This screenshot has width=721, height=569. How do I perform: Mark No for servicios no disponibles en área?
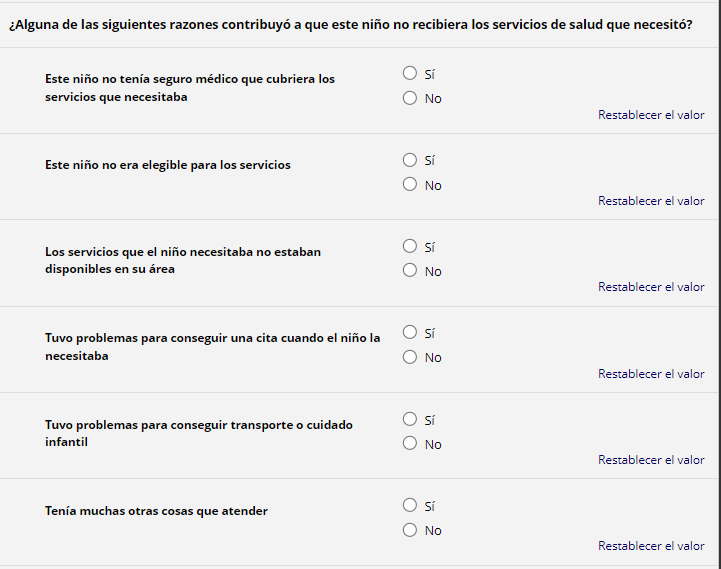tap(409, 270)
